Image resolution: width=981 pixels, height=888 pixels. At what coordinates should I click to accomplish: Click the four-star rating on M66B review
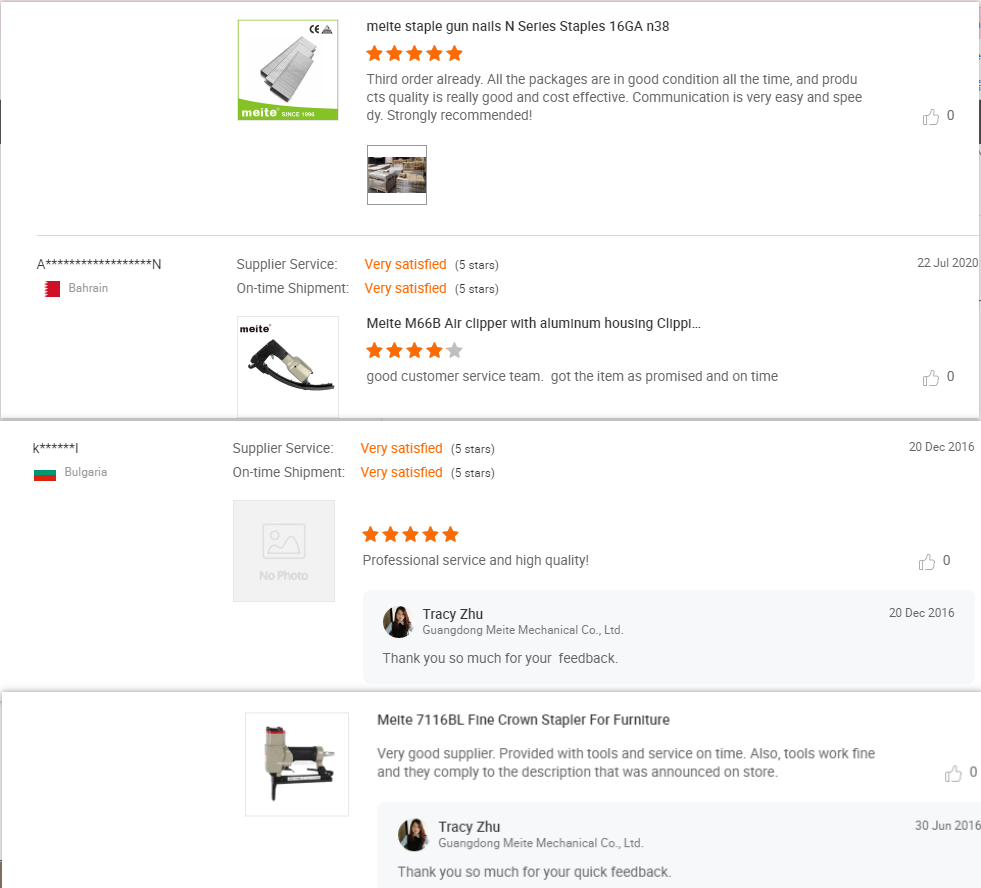point(414,351)
